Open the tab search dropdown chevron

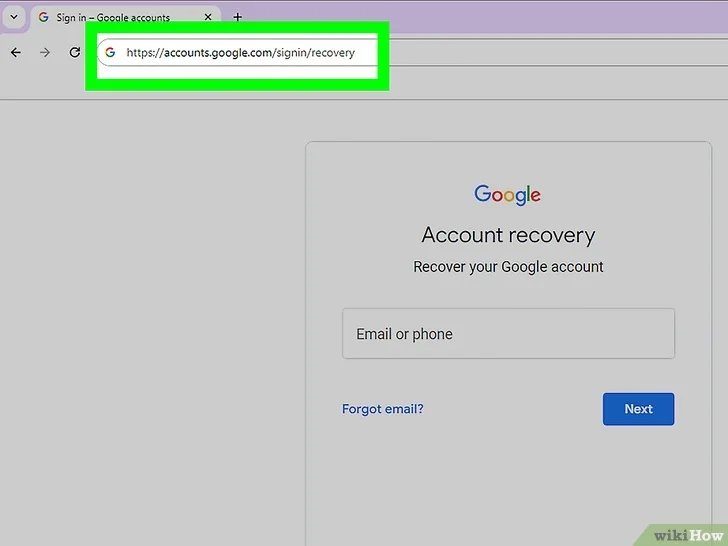(x=14, y=17)
